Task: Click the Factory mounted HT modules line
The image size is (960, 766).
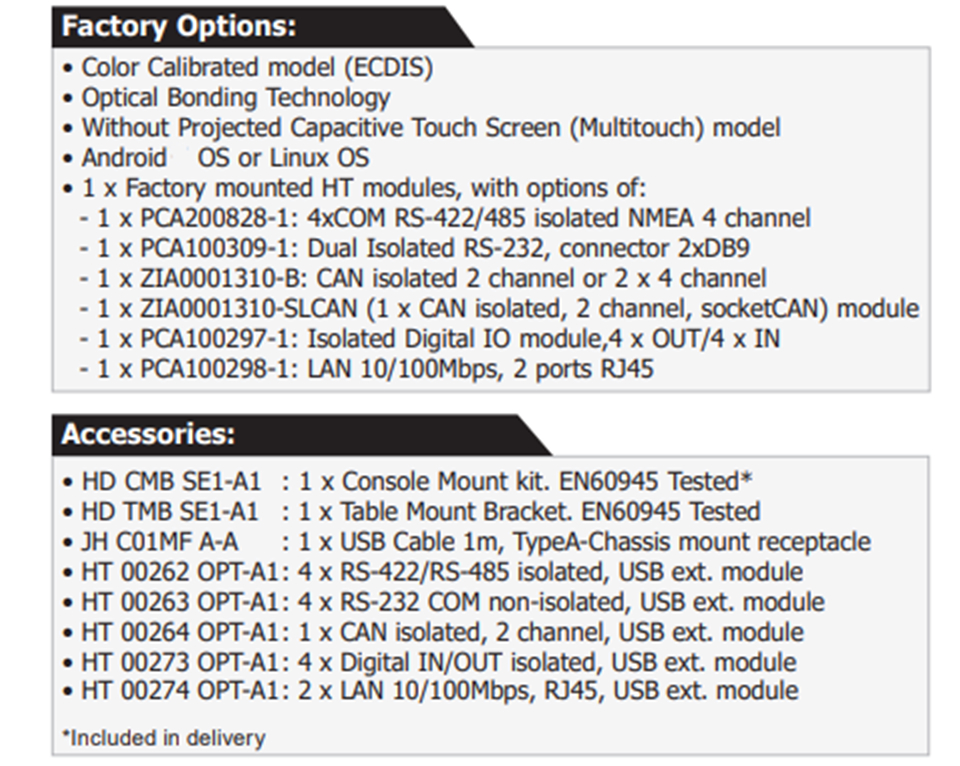Action: [x=364, y=188]
